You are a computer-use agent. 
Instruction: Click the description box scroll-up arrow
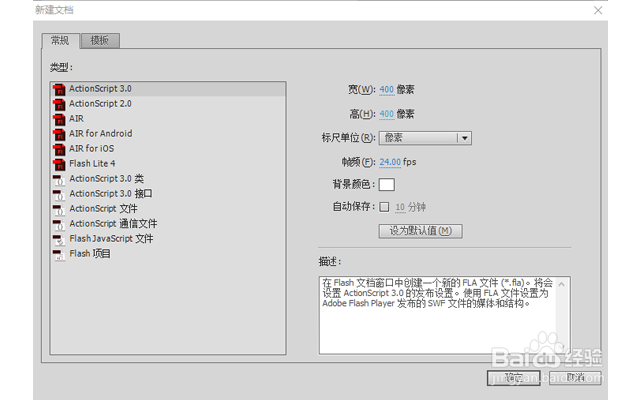[562, 284]
